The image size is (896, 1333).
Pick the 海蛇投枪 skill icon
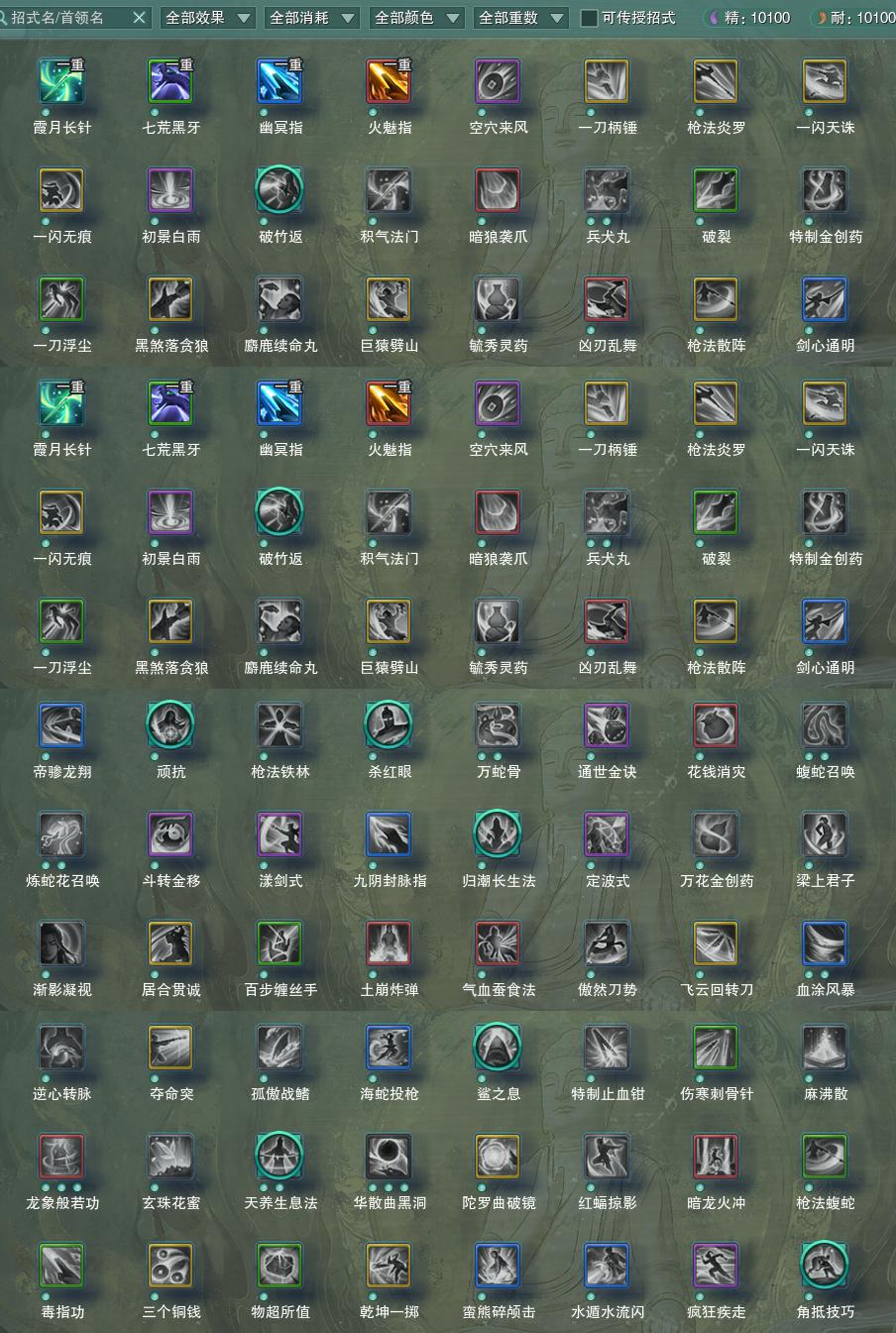pyautogui.click(x=390, y=1048)
